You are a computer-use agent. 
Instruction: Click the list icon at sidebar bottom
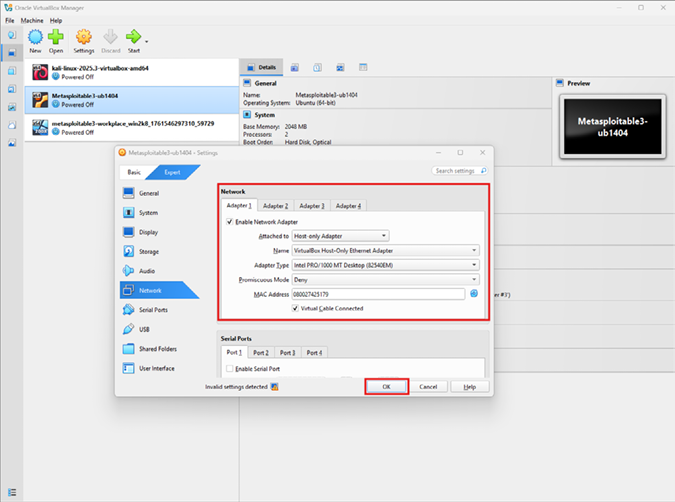12,492
